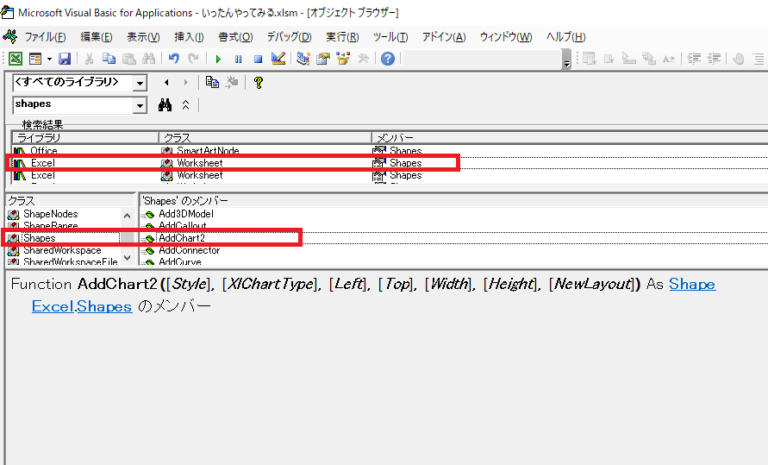This screenshot has width=768, height=465.
Task: Open the dropdown arrow next to Insert UserForm icon
Action: [x=48, y=60]
